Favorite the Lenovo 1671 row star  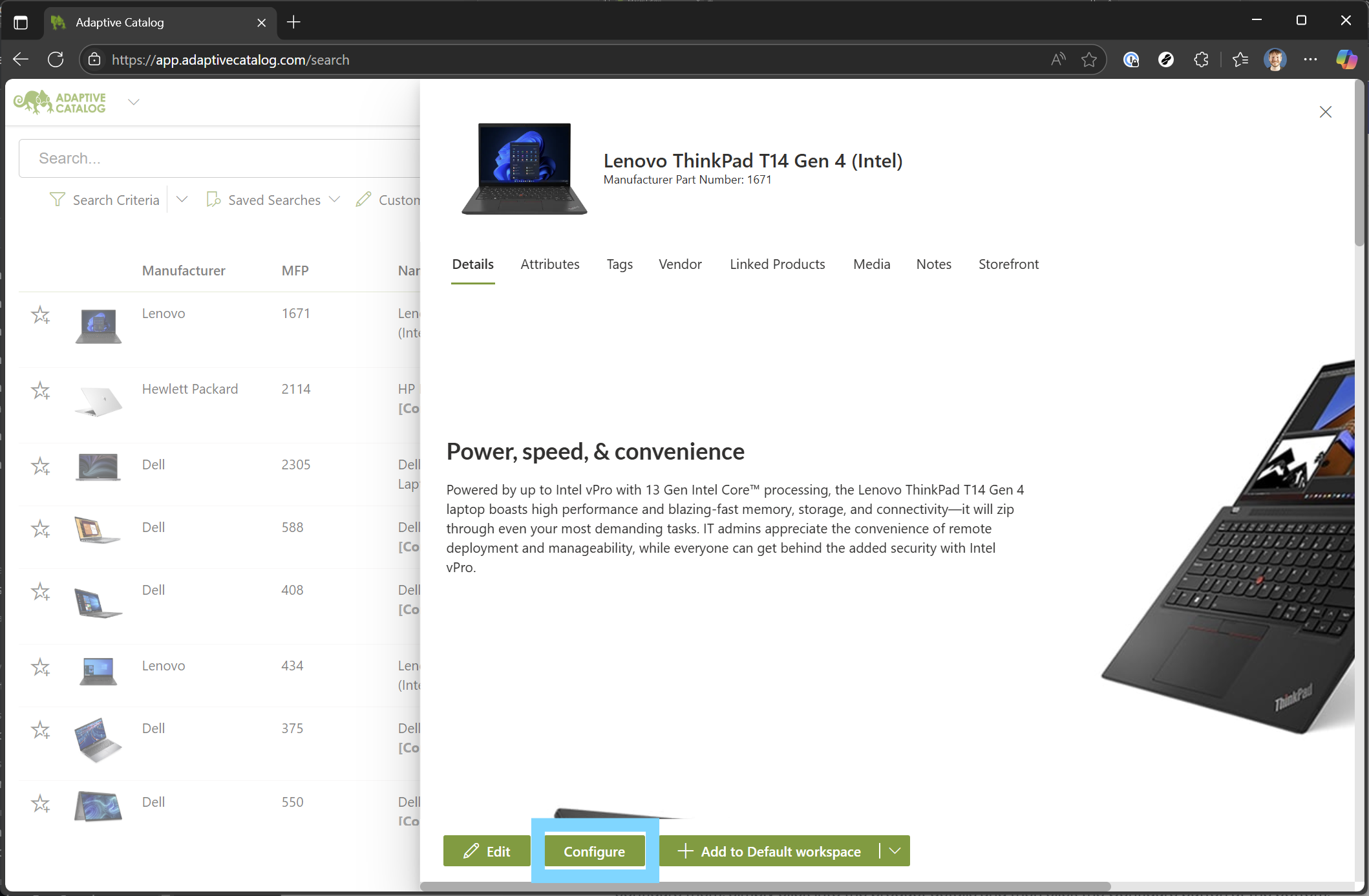coord(41,315)
